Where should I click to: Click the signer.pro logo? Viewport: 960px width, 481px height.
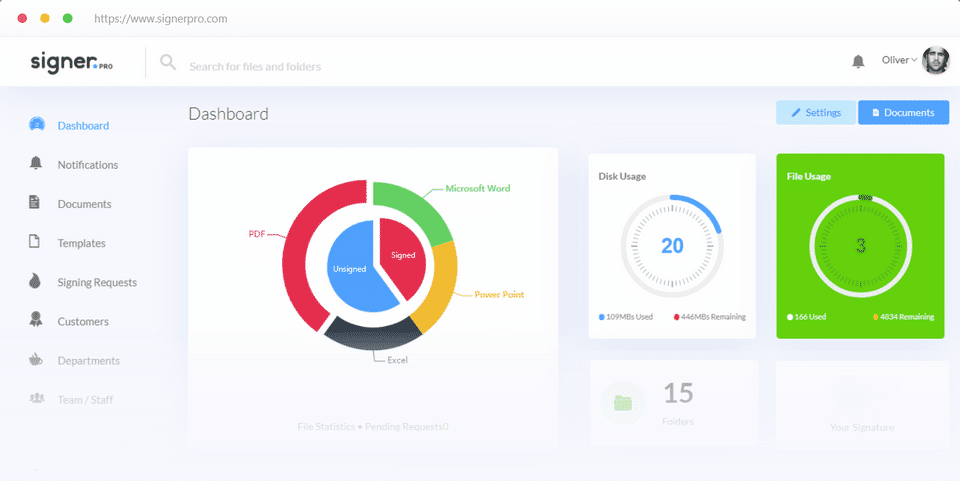tap(72, 62)
